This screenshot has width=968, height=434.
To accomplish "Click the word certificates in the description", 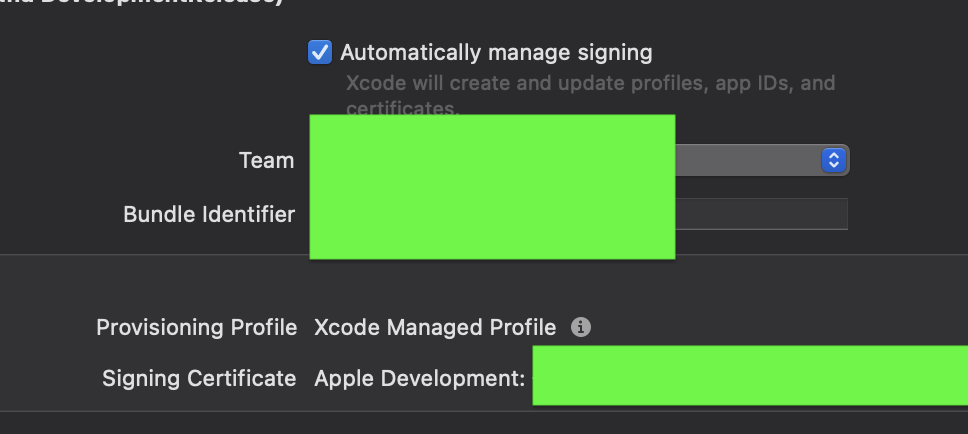I will coord(402,109).
